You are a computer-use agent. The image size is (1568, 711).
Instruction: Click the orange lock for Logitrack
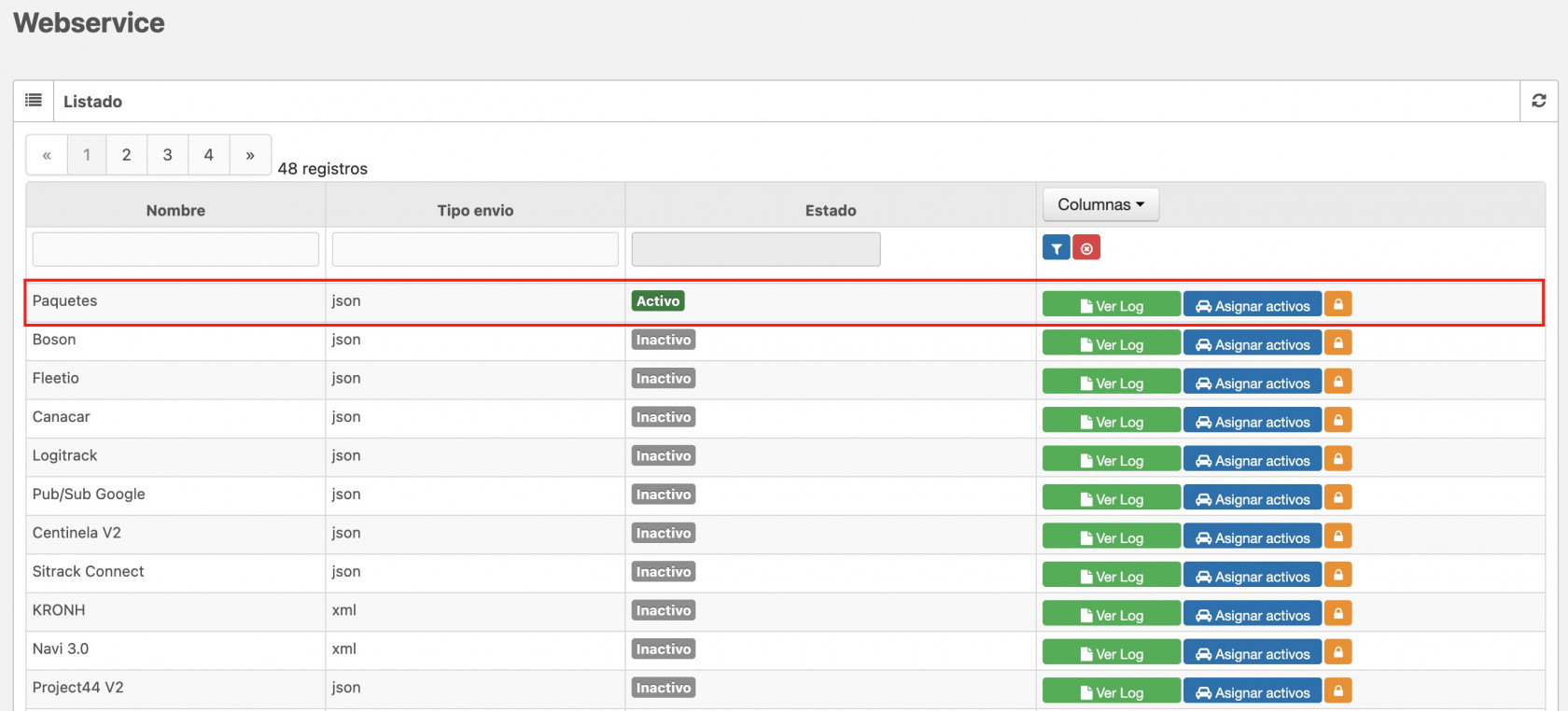tap(1338, 459)
